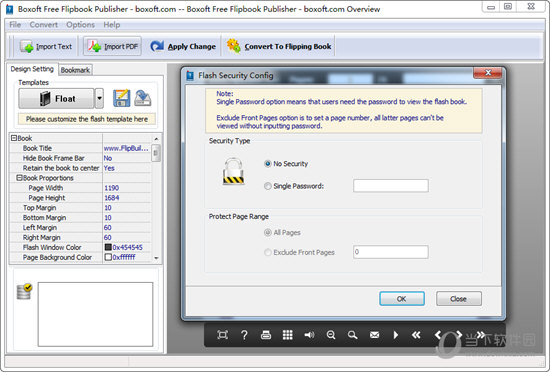
Task: Go to last page double-right arrow
Action: click(x=480, y=335)
